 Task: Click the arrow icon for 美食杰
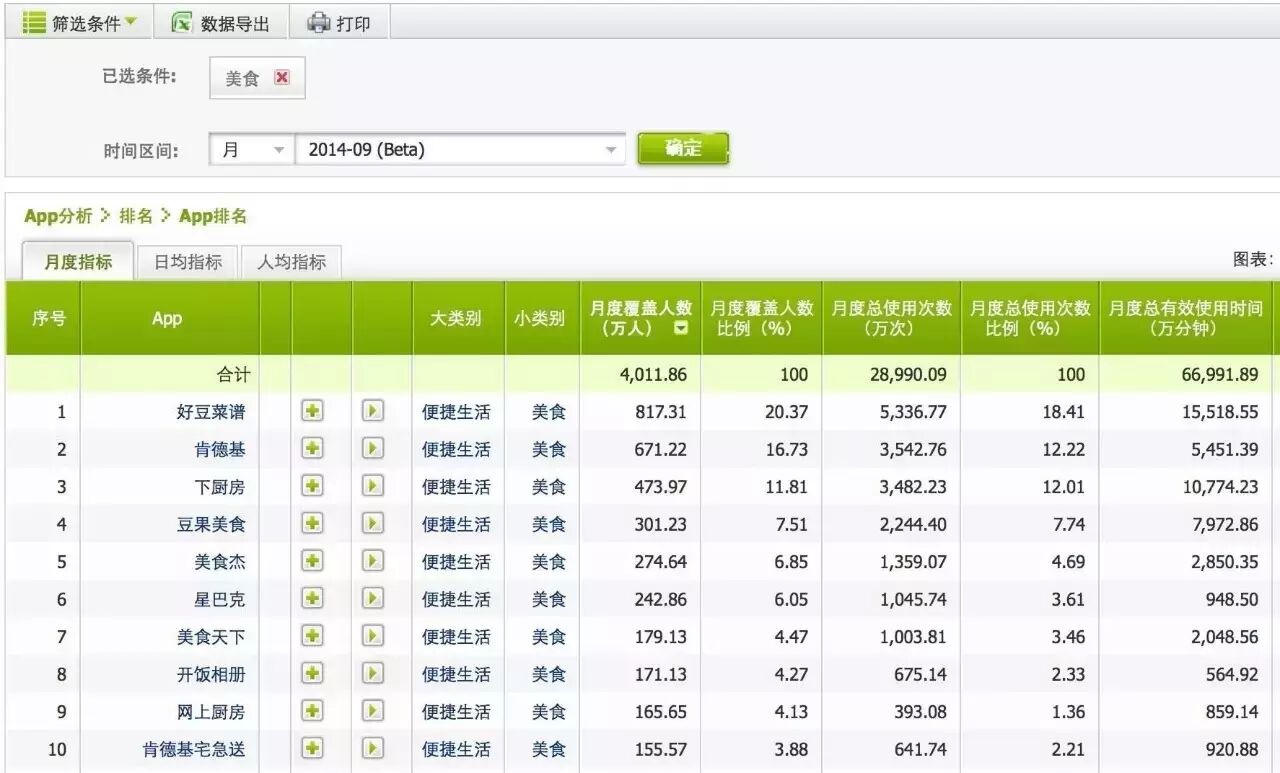(373, 561)
